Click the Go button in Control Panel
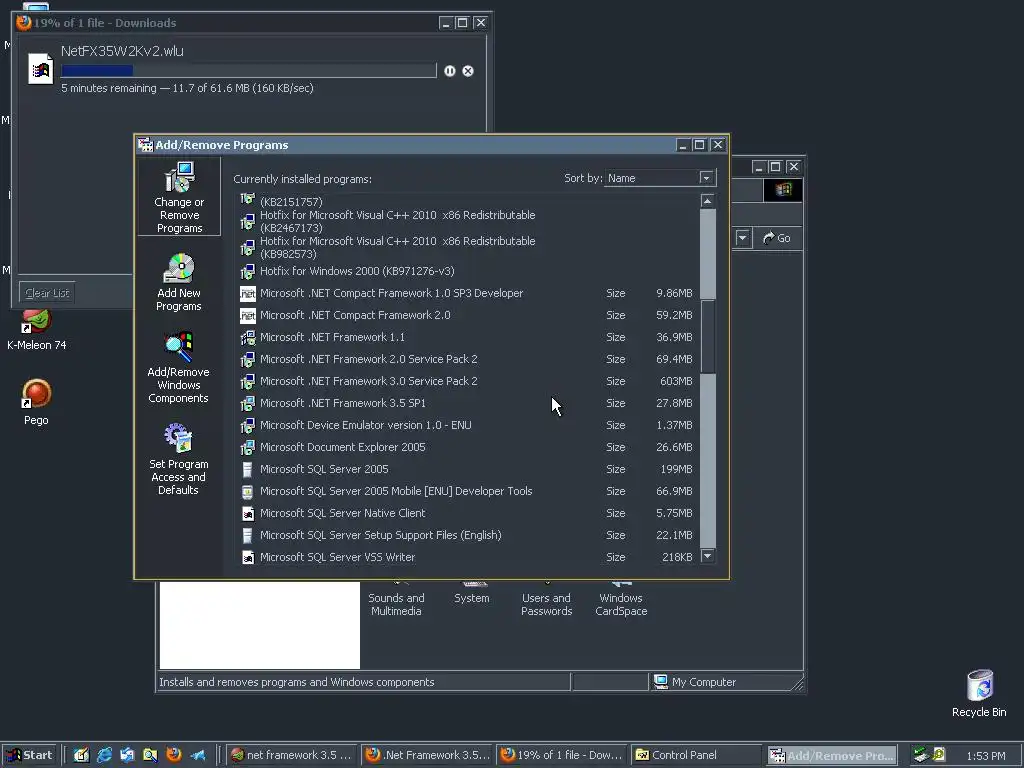The image size is (1024, 768). [777, 238]
